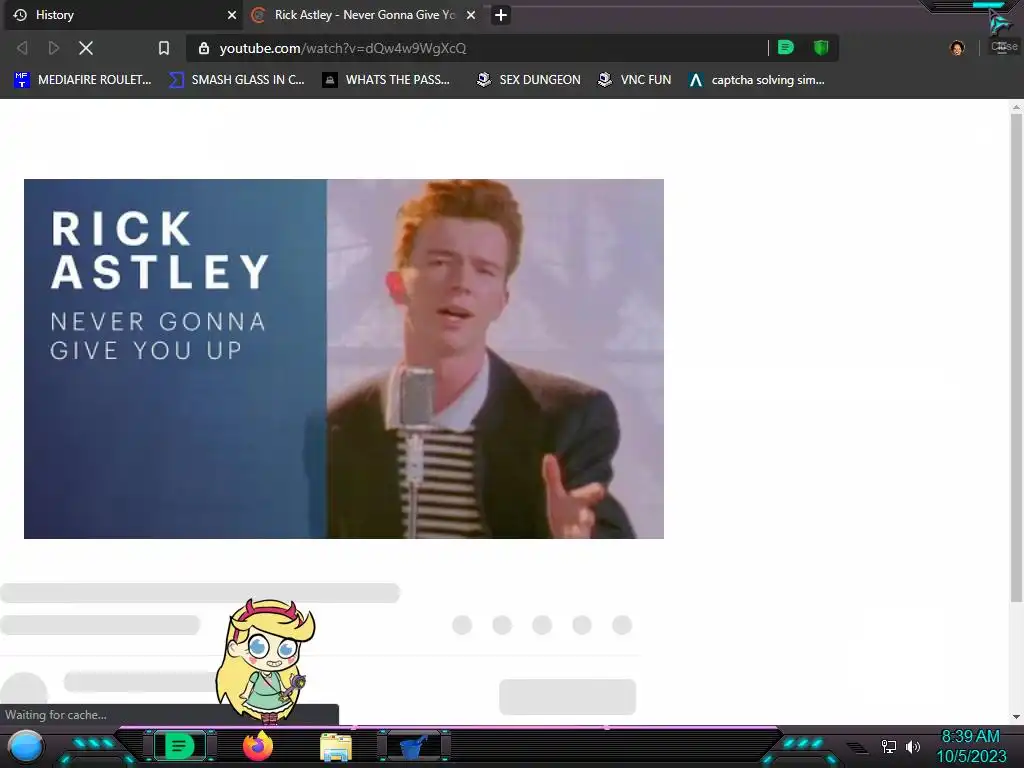Screen dimensions: 1024x768
Task: Go back to the previous page
Action: pos(22,48)
